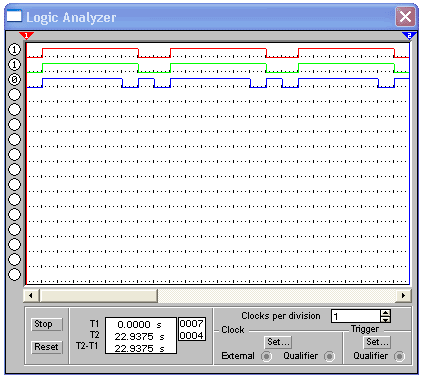Click the horizontal scrollbar thumb
Viewport: 421px width, 377px height.
(99, 295)
